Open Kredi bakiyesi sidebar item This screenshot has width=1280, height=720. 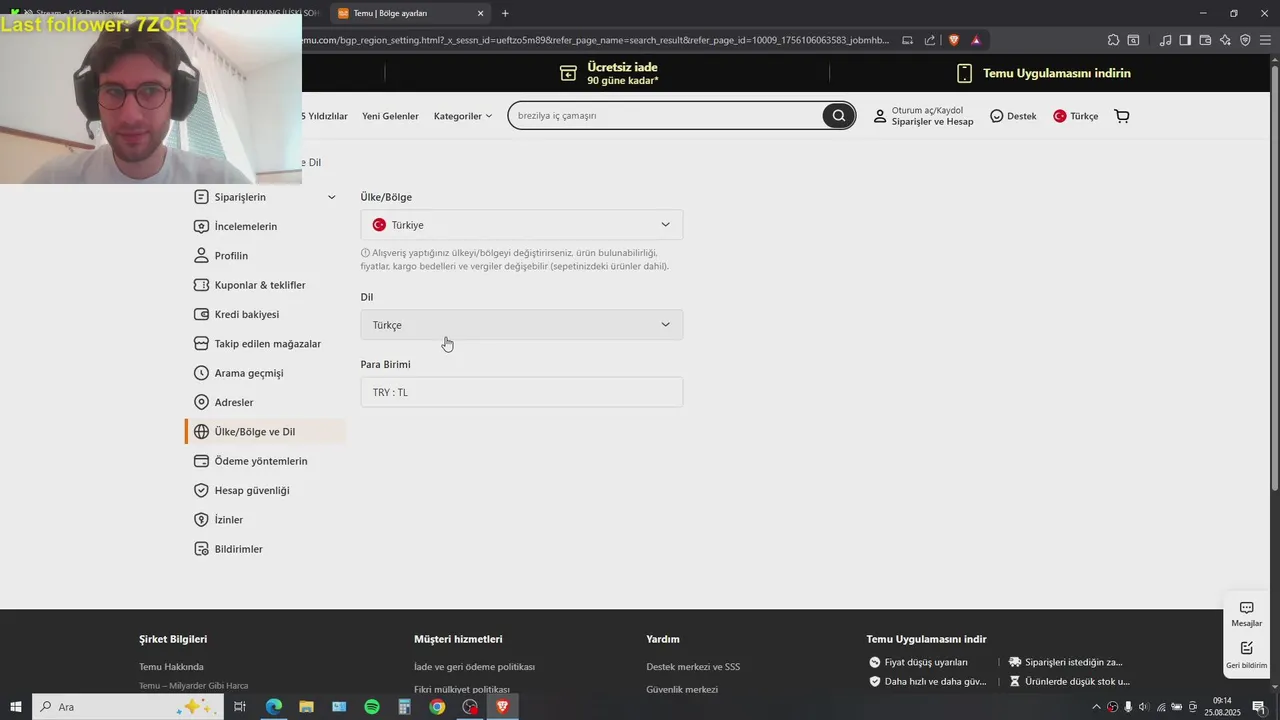[237, 314]
